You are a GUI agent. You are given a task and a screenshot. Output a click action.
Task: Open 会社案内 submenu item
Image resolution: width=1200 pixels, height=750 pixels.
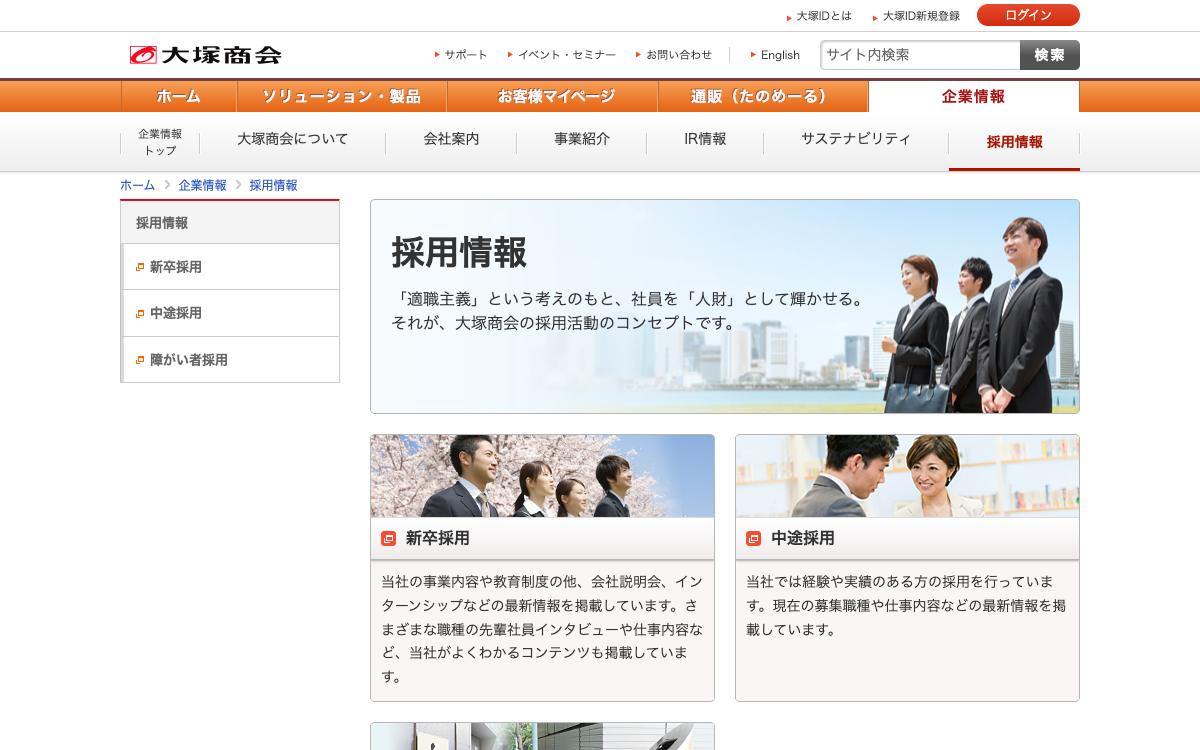point(451,140)
